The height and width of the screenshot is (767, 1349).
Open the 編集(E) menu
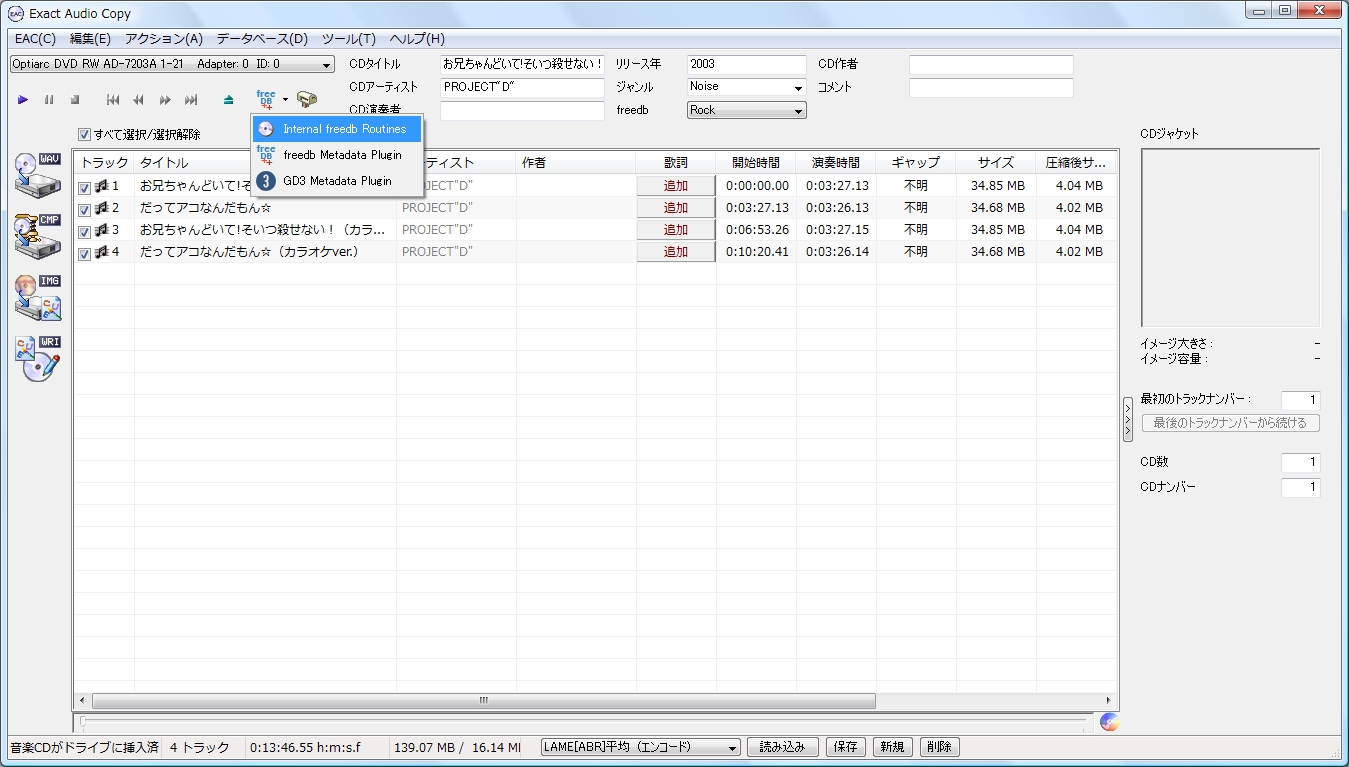[x=90, y=39]
